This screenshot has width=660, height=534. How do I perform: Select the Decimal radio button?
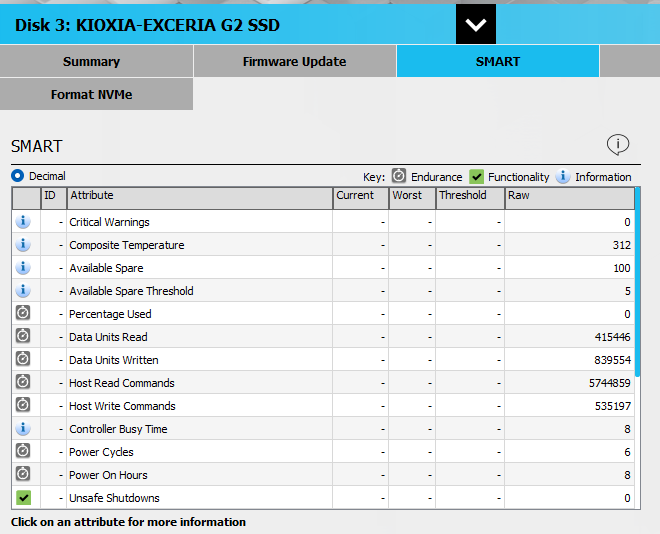pos(18,175)
